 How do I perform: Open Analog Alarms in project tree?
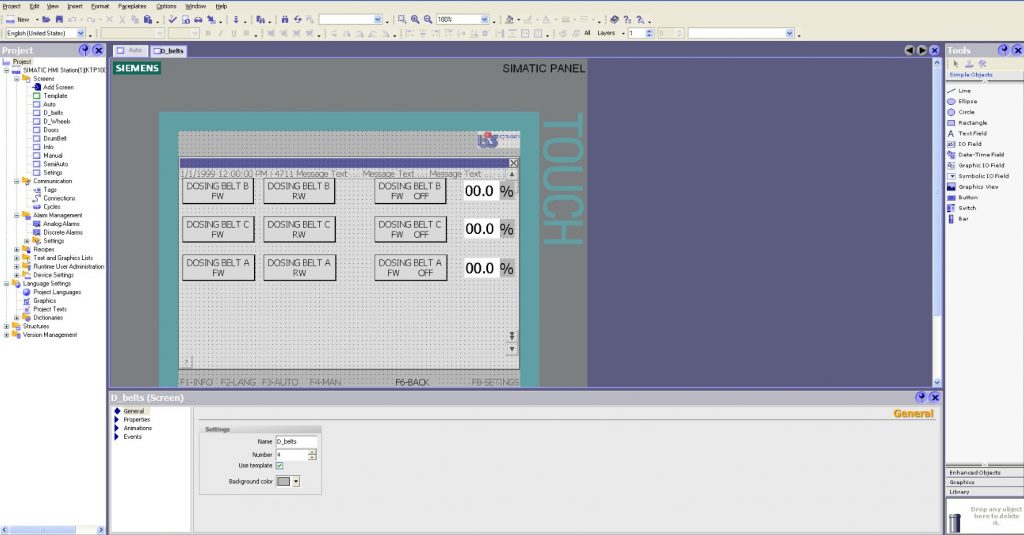coord(61,224)
